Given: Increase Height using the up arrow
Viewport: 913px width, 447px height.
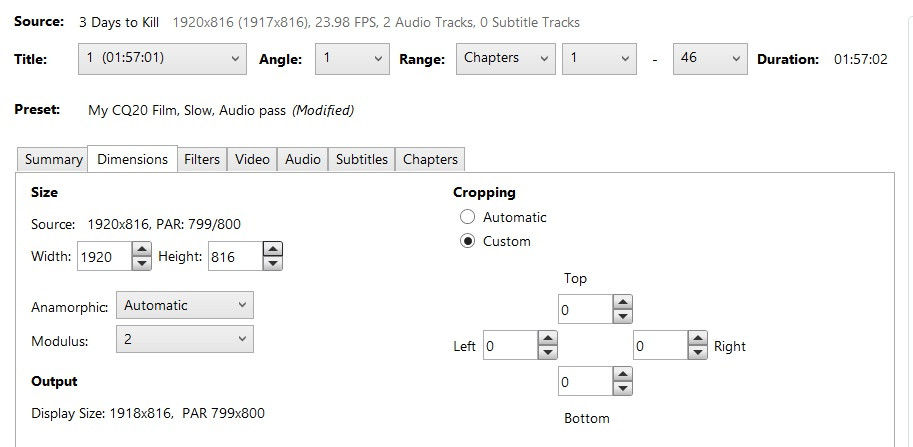Looking at the screenshot, I should coord(273,250).
